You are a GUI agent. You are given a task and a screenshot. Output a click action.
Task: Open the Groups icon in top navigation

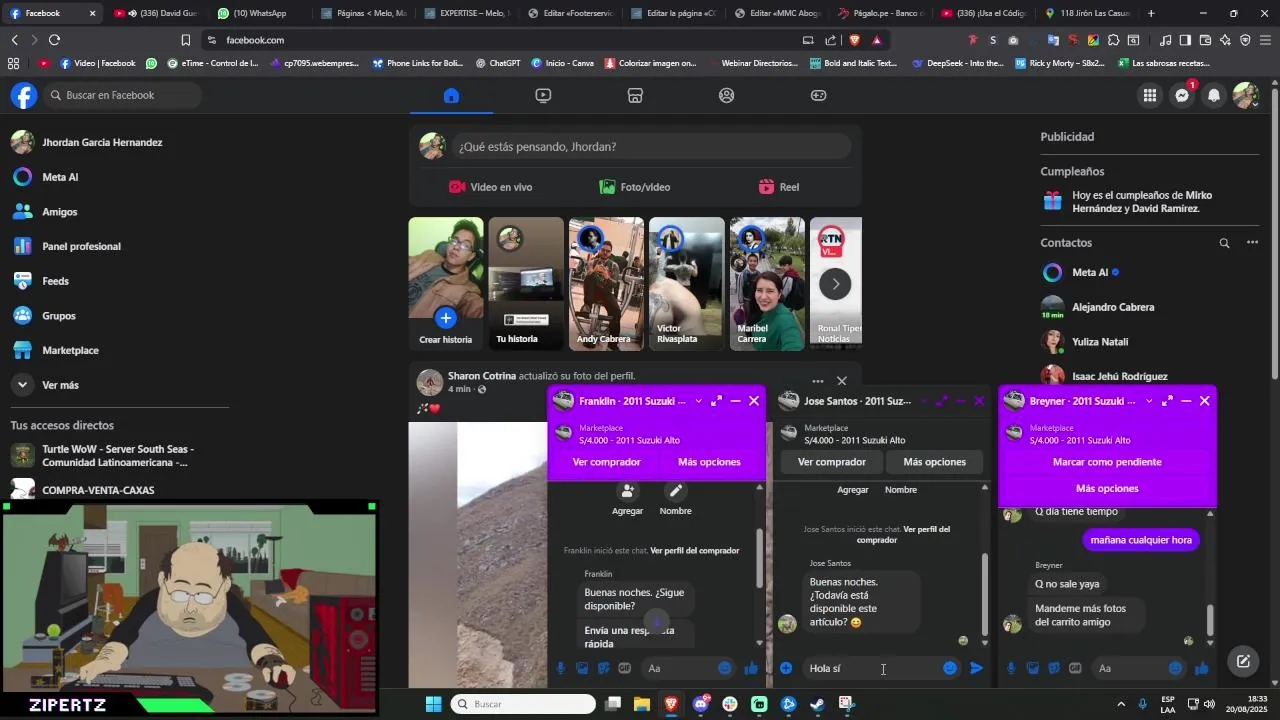click(727, 96)
